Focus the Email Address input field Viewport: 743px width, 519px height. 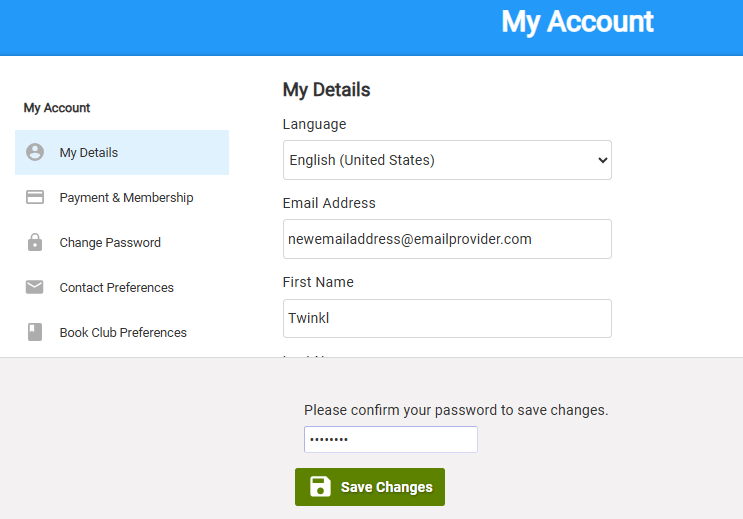coord(447,239)
